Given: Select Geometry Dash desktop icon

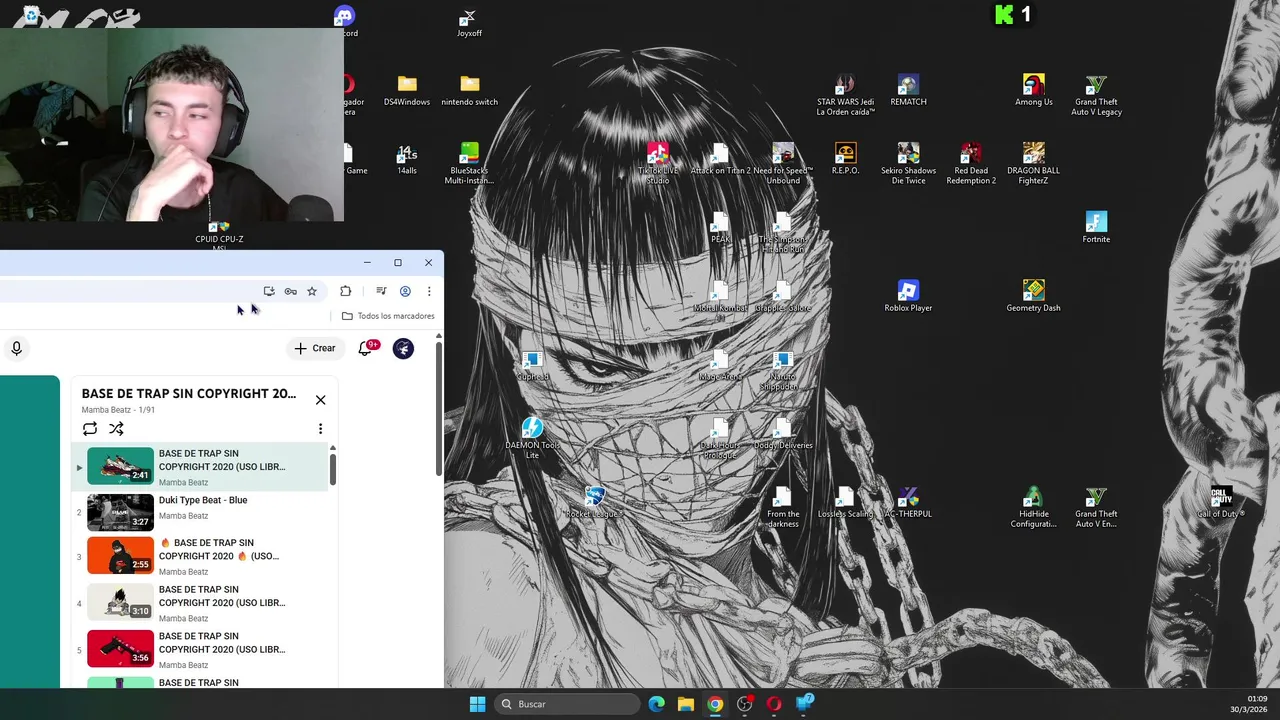Looking at the screenshot, I should coord(1033,297).
